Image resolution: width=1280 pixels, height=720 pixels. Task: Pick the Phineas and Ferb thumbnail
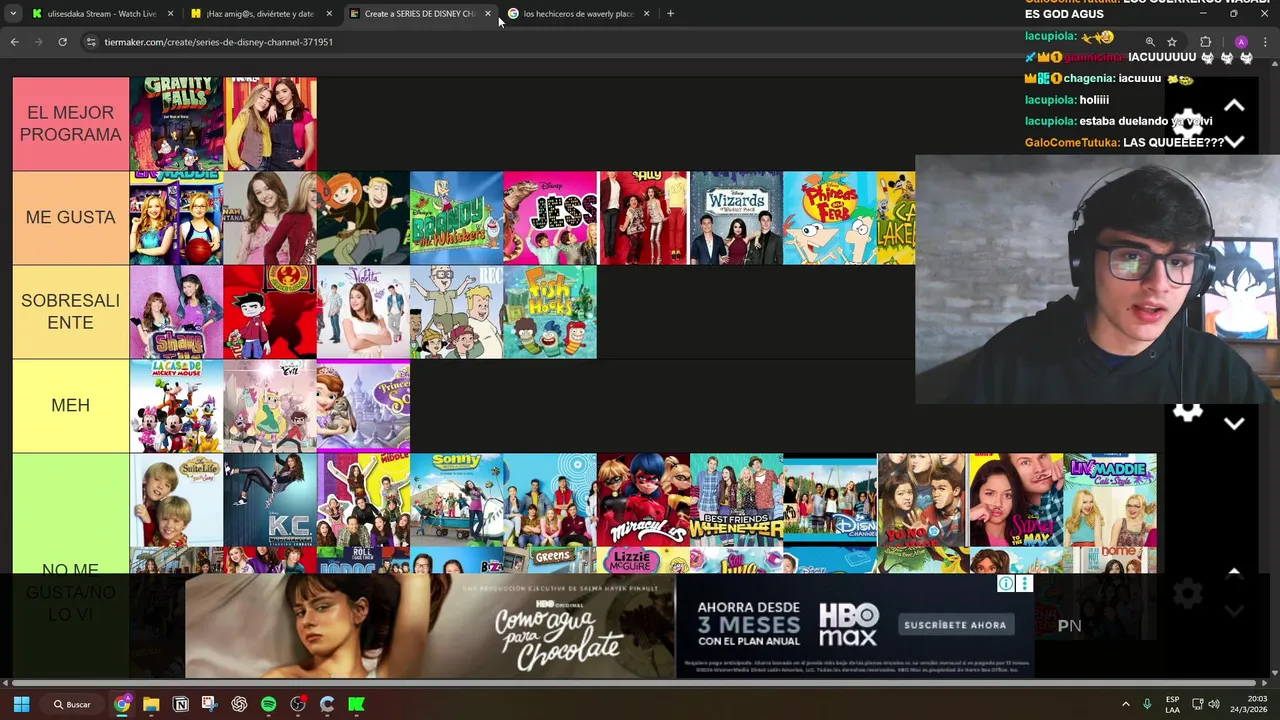coord(830,218)
